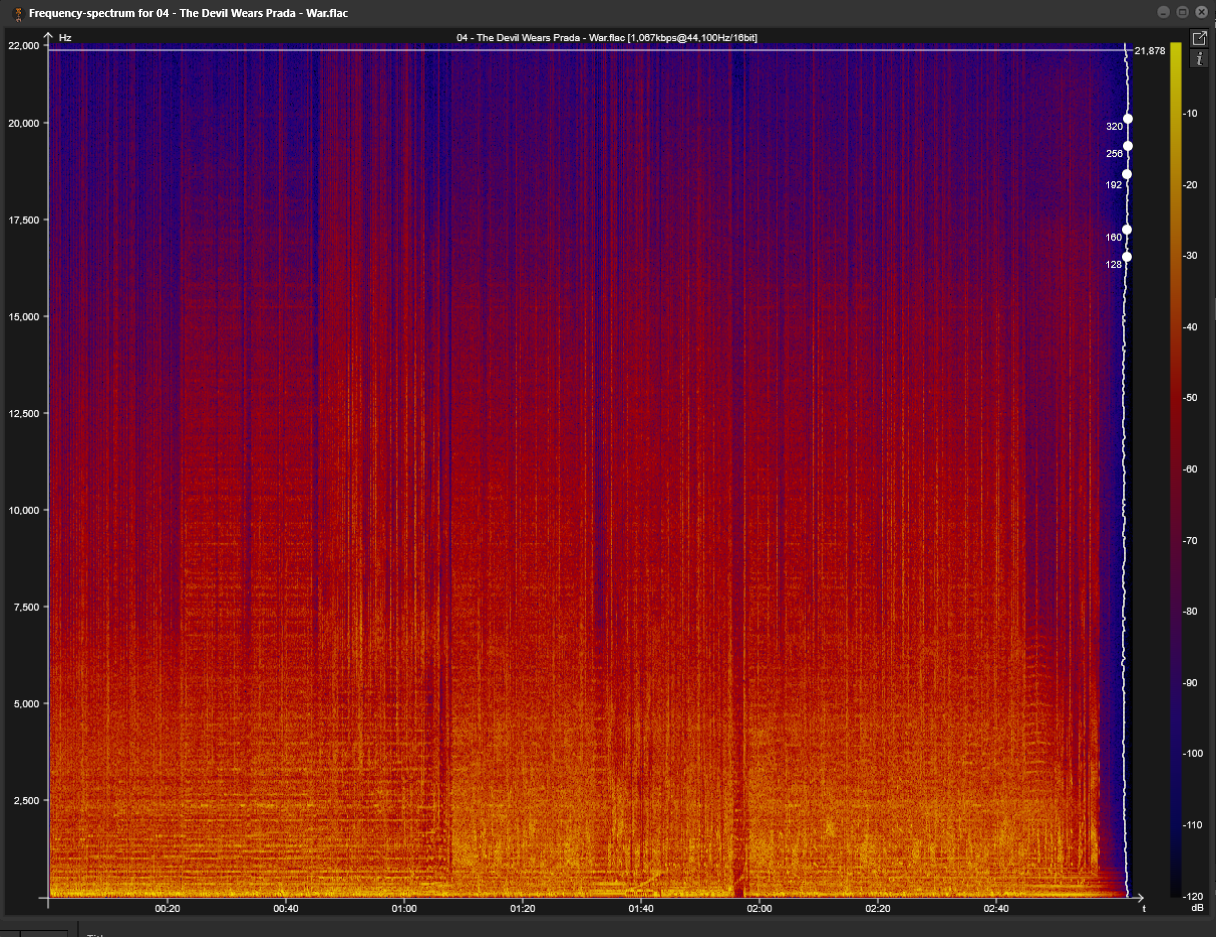Click the -60 dB scale label

click(1190, 469)
